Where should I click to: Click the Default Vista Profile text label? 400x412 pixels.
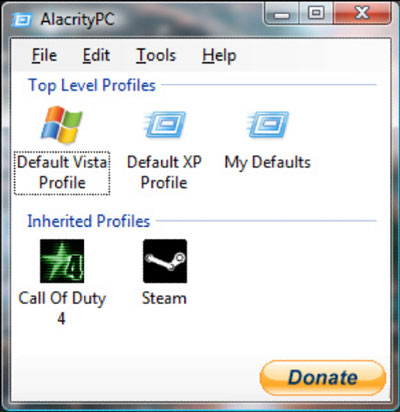point(62,173)
